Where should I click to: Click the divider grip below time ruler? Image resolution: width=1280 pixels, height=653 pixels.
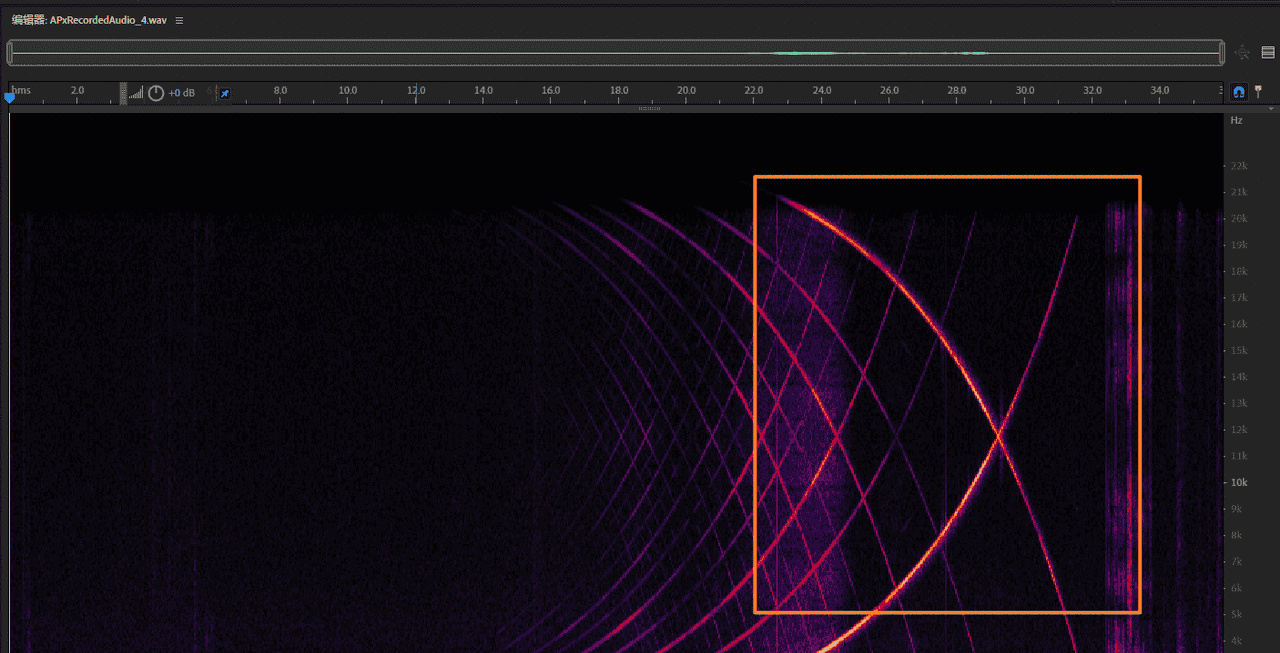(649, 108)
